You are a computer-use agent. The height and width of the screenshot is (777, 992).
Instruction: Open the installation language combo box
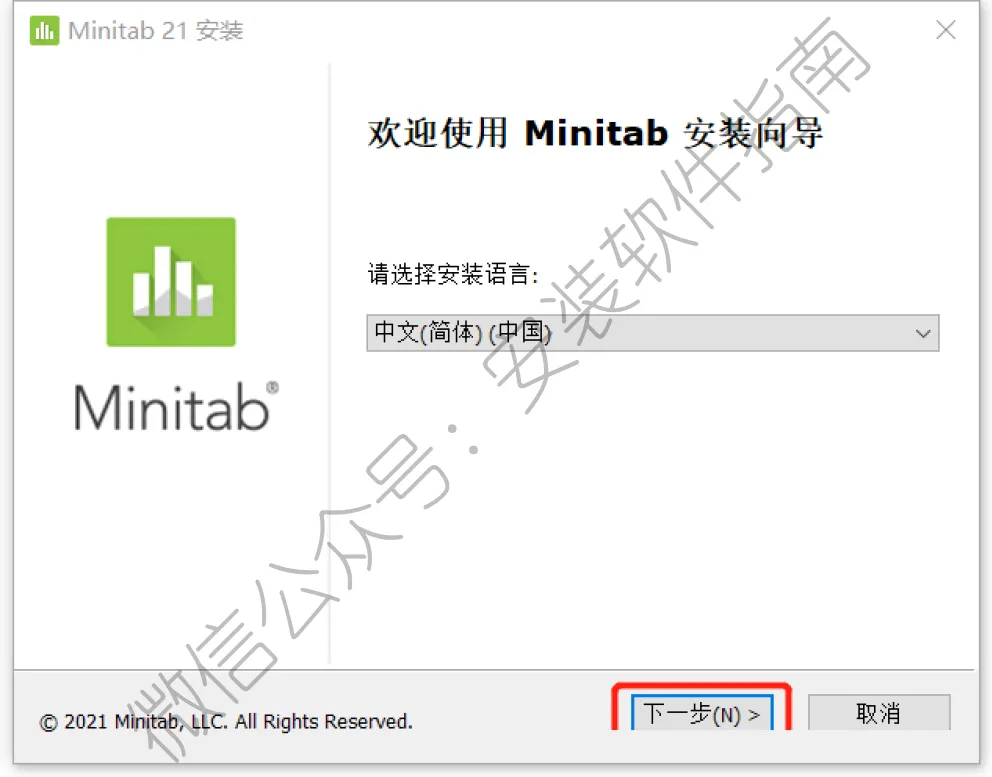(652, 333)
